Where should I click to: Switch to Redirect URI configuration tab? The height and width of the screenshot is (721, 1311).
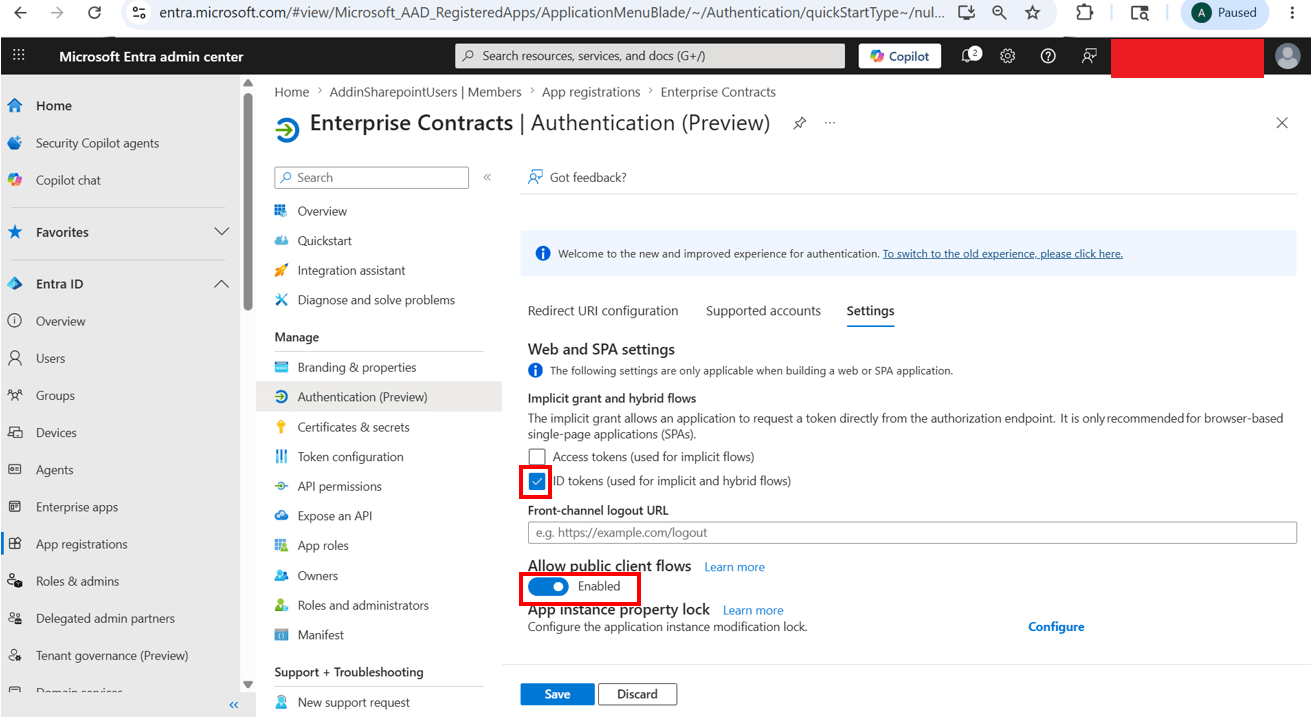(x=603, y=311)
